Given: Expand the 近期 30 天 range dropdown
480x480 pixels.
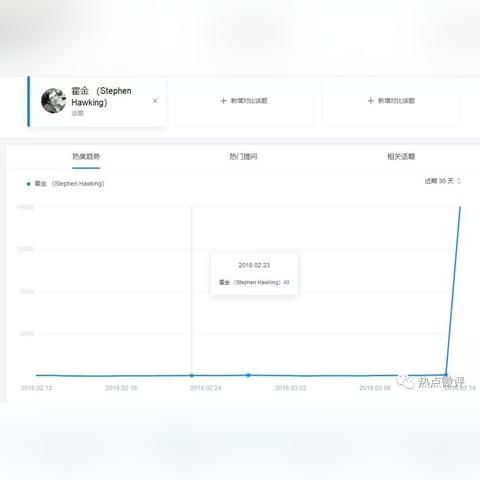Looking at the screenshot, I should click(442, 181).
